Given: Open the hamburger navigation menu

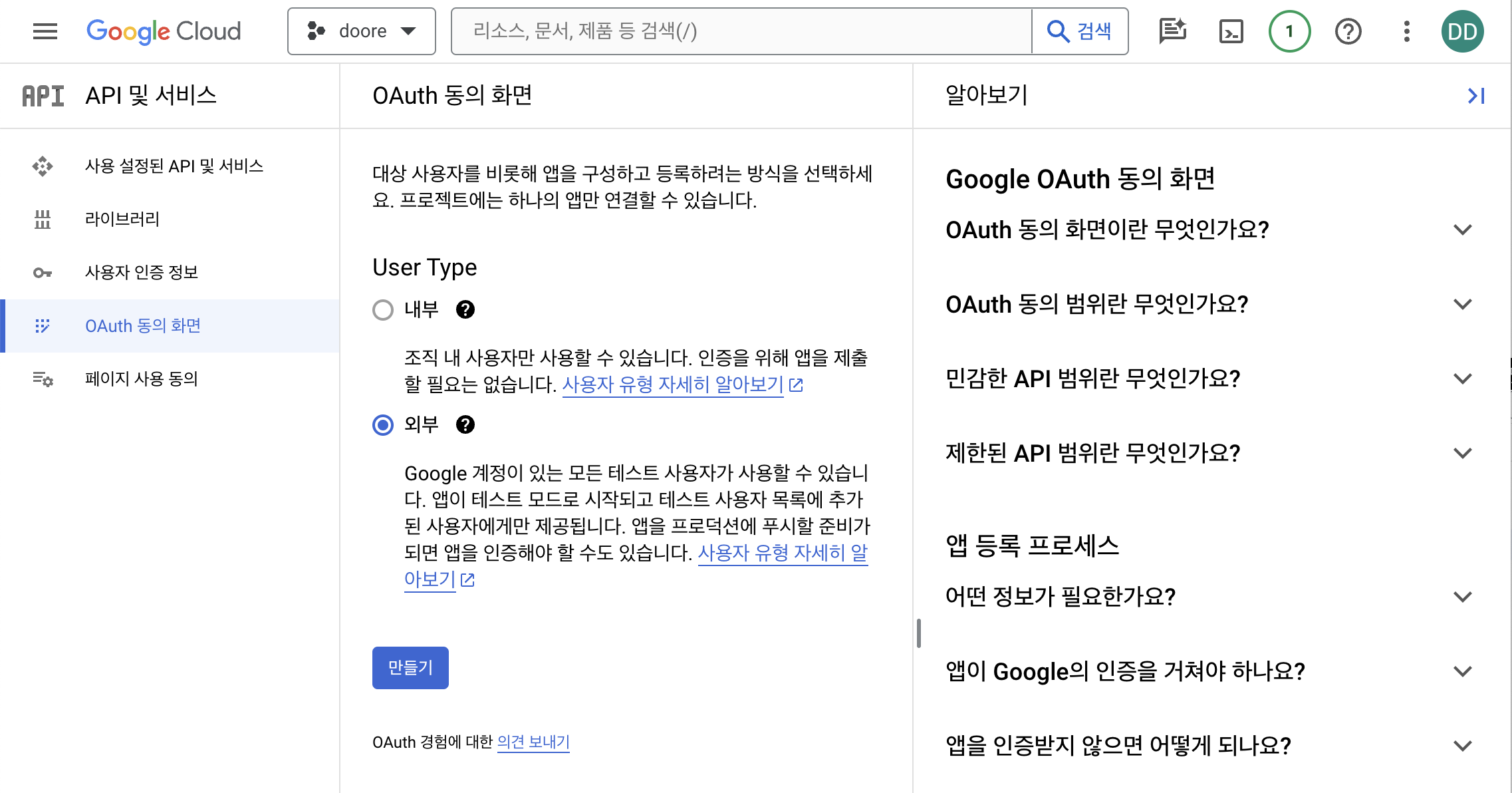Looking at the screenshot, I should 45,31.
